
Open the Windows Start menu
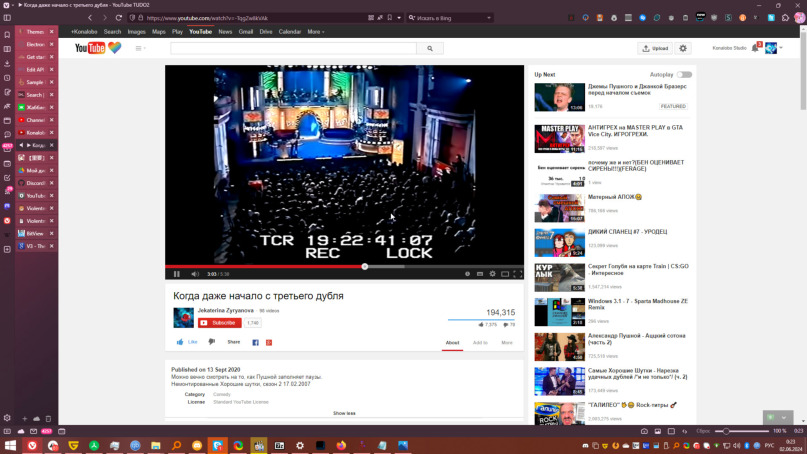click(10, 445)
